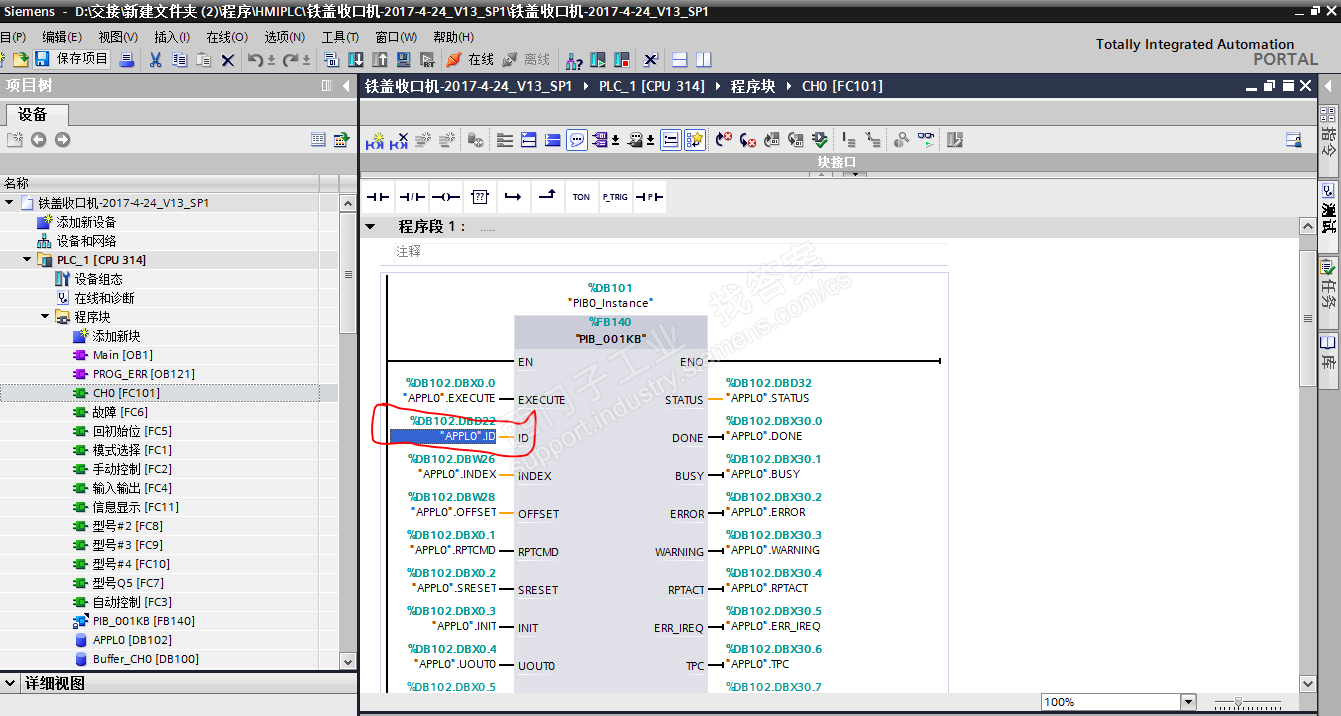
Task: Insert TON timer from favorites
Action: pos(581,197)
